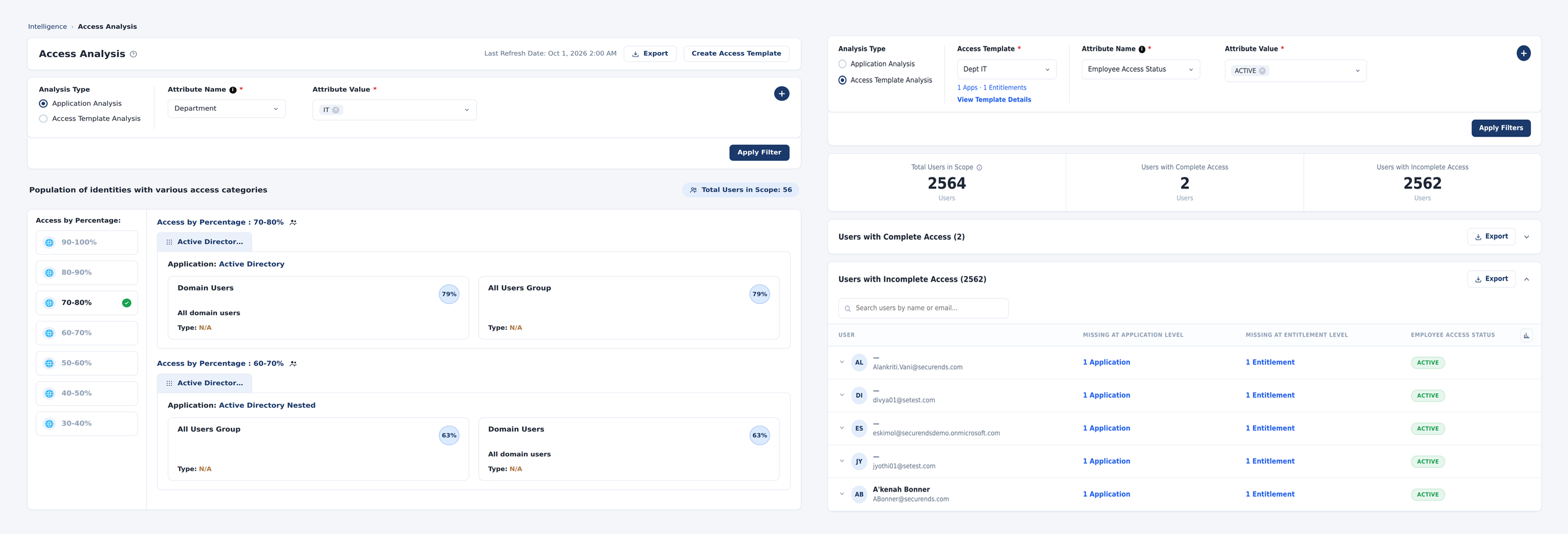The height and width of the screenshot is (534, 1568).
Task: Open the Department attribute name dropdown
Action: point(226,108)
